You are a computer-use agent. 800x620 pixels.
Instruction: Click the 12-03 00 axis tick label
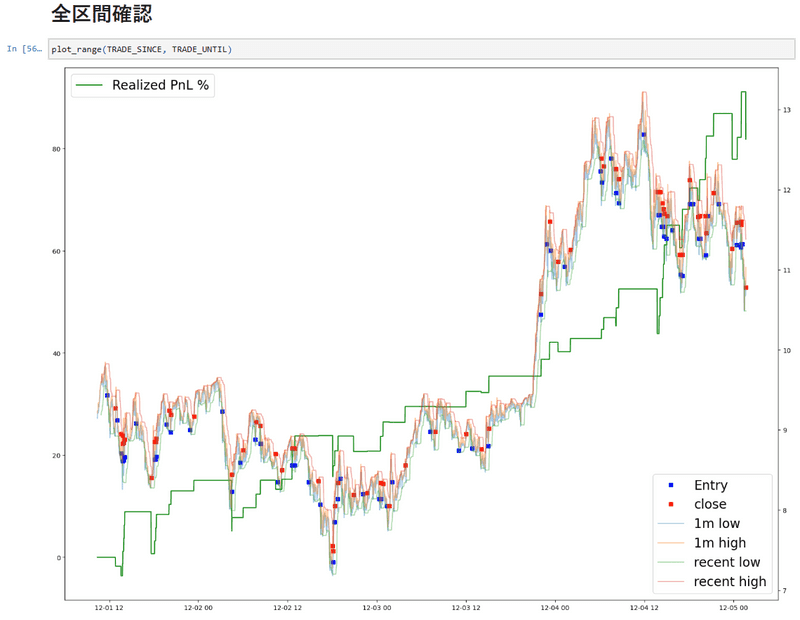pos(379,606)
